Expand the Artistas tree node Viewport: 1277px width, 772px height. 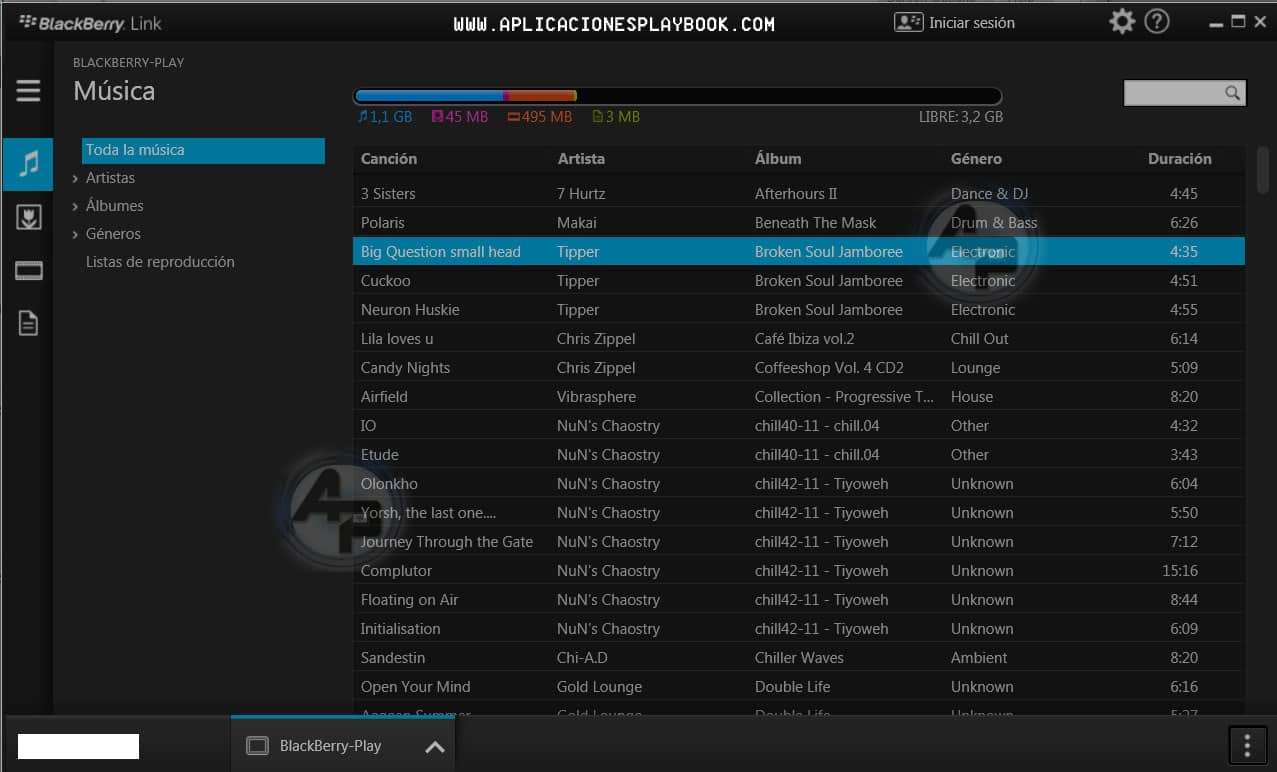(x=75, y=178)
